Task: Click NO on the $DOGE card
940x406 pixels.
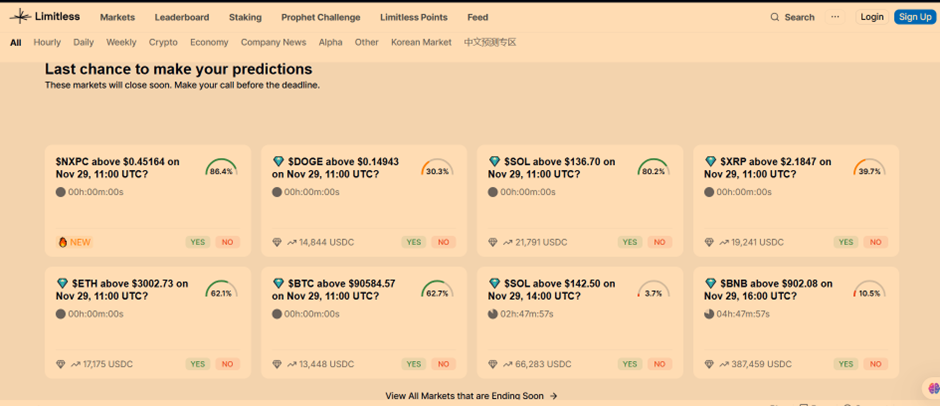Action: tap(444, 242)
